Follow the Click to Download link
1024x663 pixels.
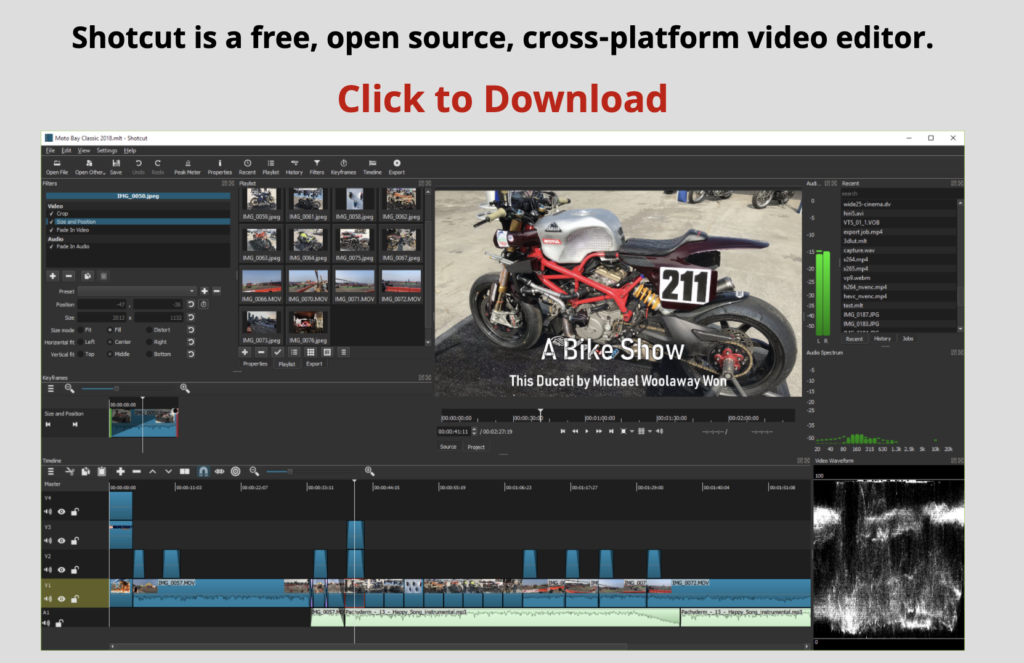pos(502,99)
